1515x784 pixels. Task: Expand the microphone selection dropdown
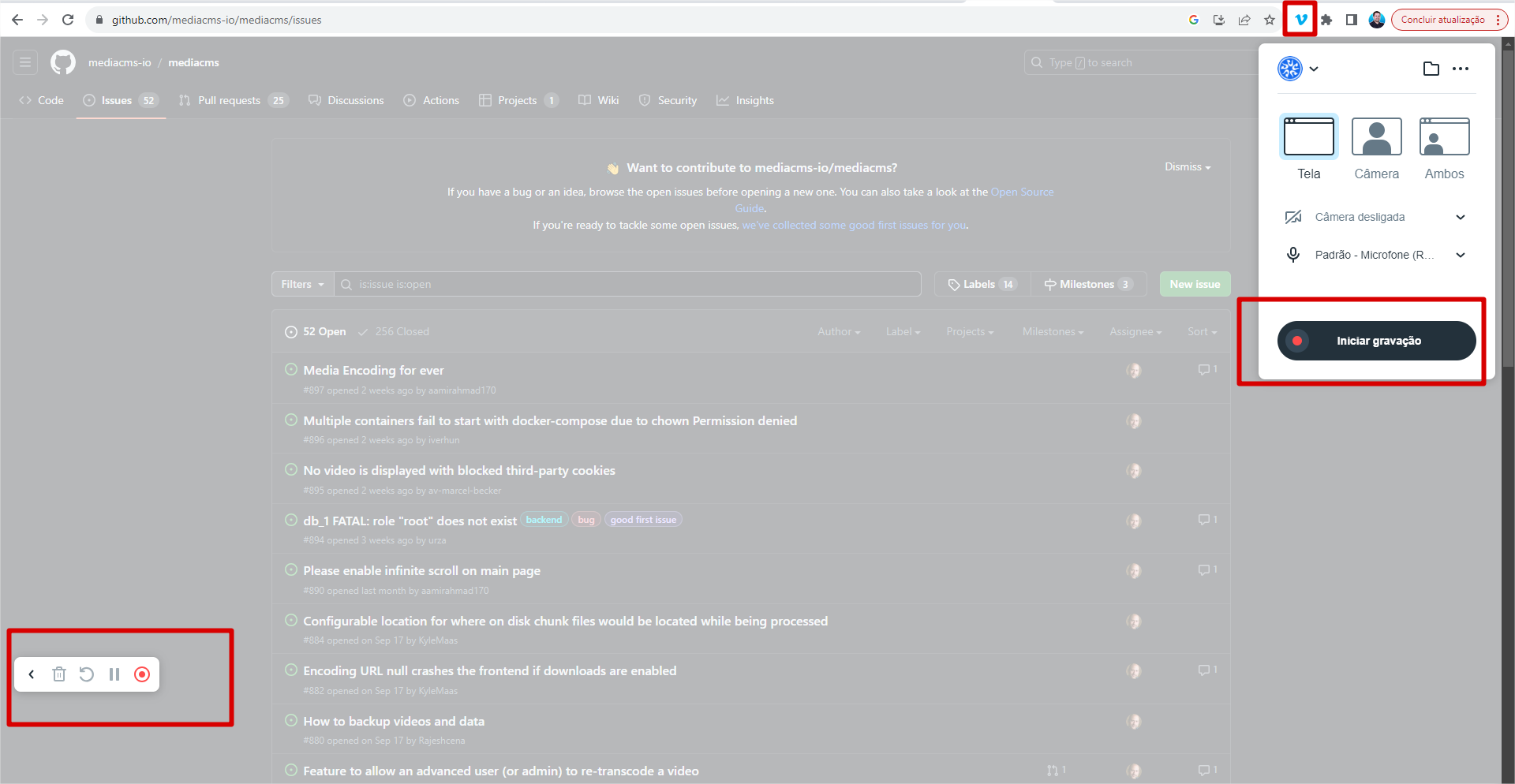pyautogui.click(x=1461, y=254)
